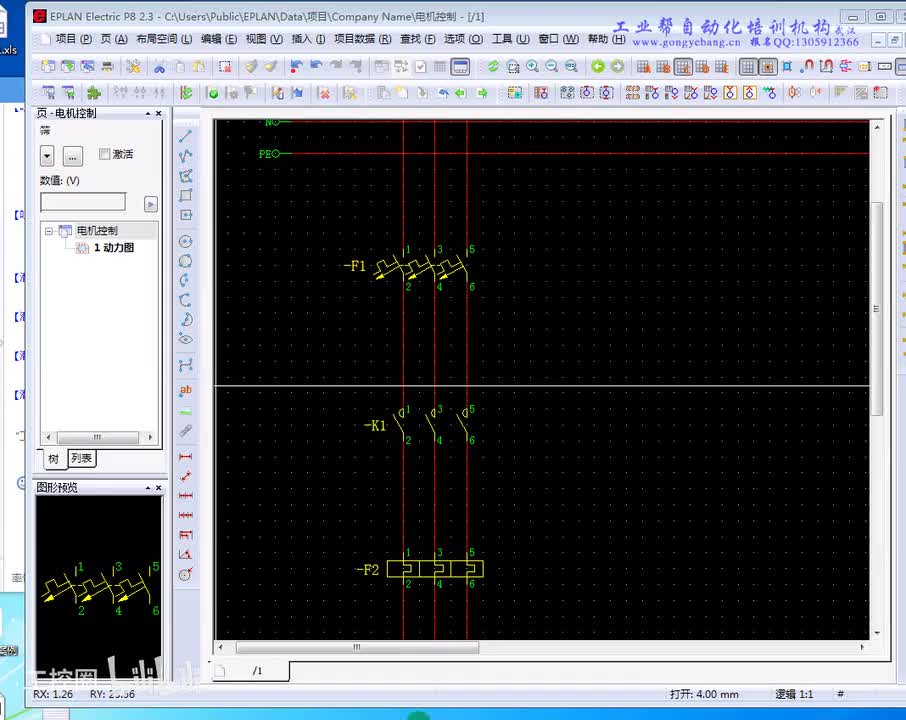Open the filter dropdown arrow

[47, 155]
